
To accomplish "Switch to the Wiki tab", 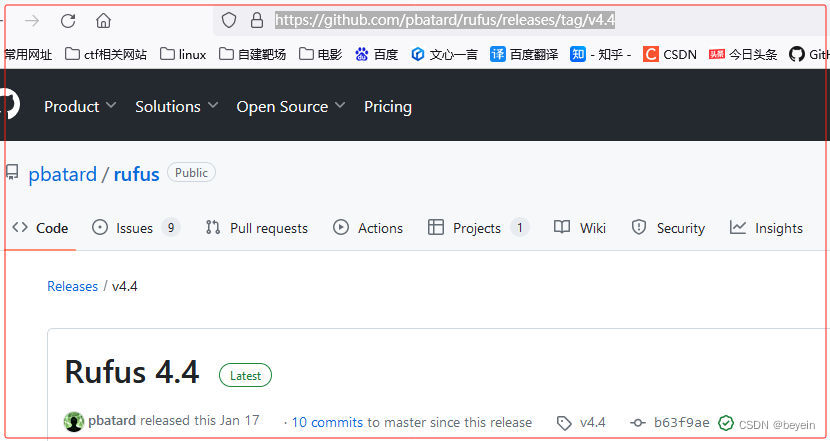I will click(x=579, y=228).
